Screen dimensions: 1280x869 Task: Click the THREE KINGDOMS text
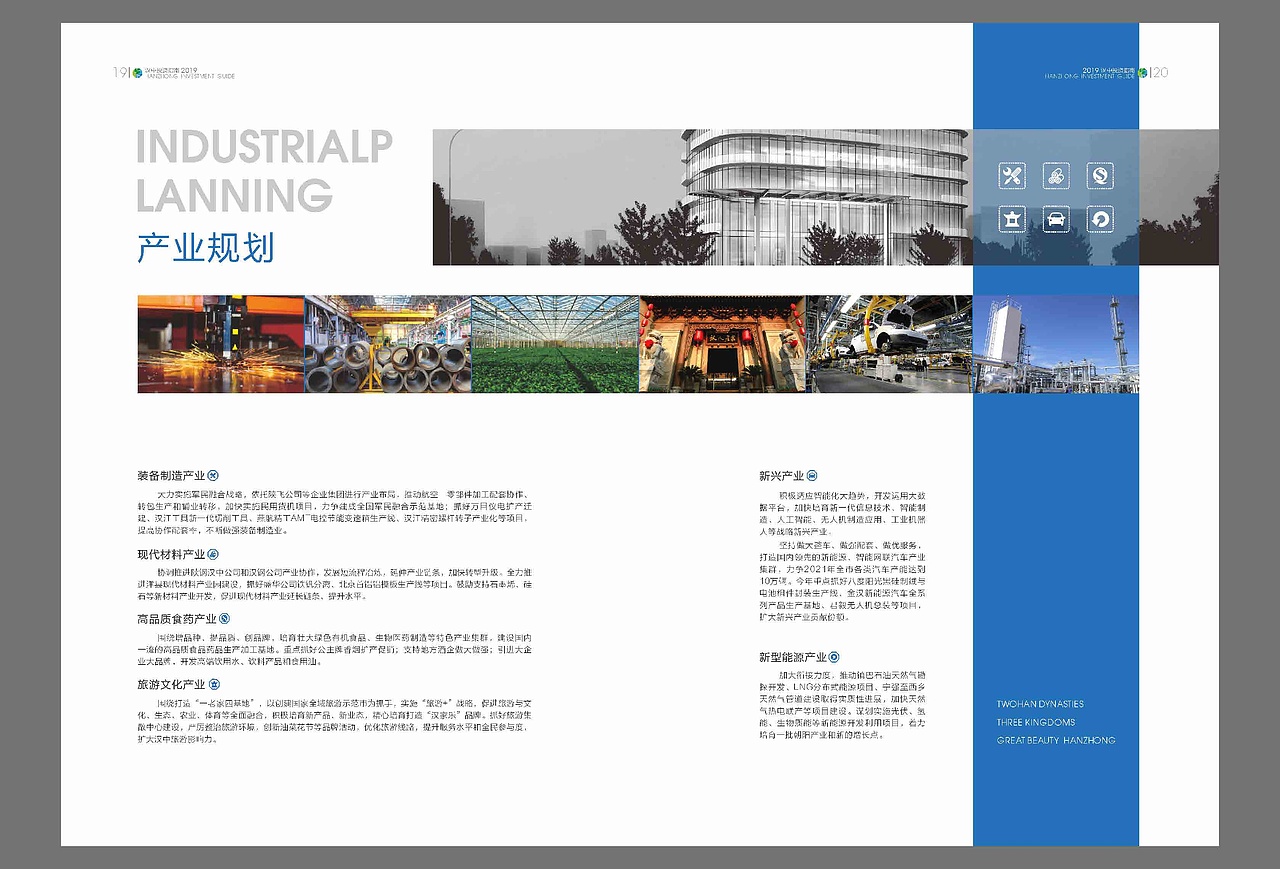point(1036,722)
